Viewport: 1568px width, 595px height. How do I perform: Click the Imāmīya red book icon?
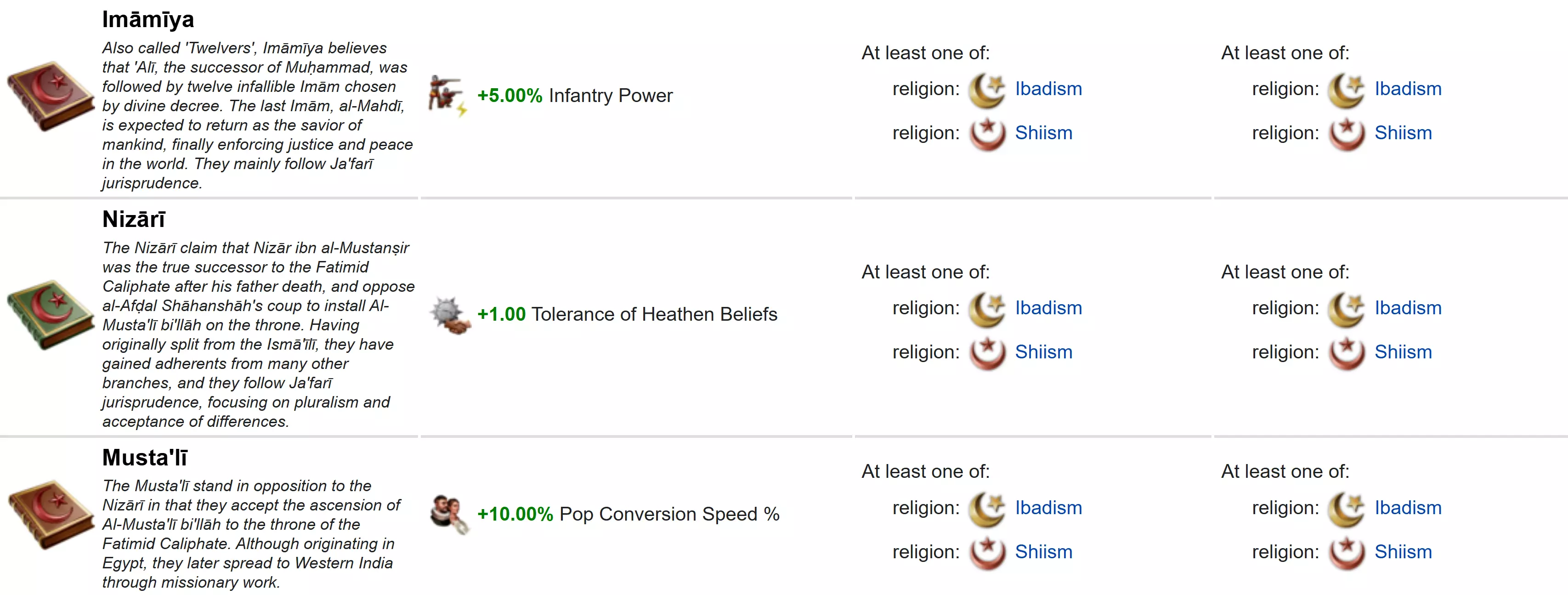point(51,96)
